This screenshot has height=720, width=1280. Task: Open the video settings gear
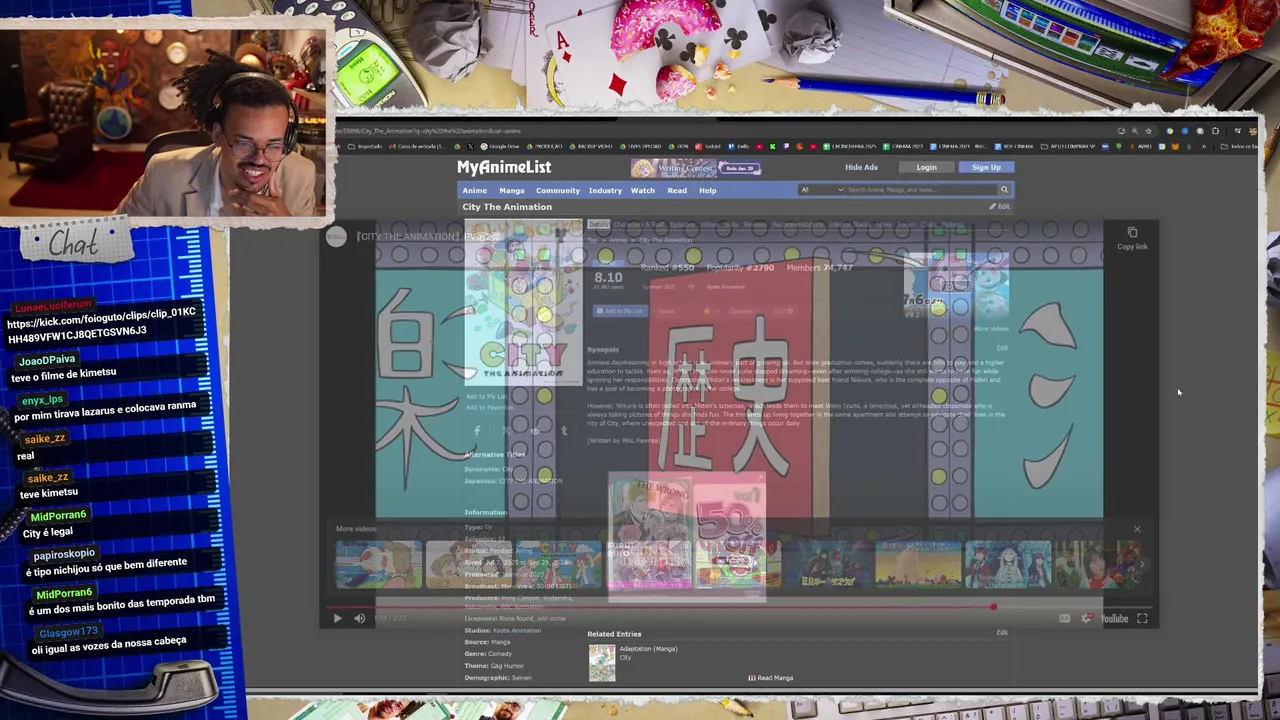[x=1087, y=618]
